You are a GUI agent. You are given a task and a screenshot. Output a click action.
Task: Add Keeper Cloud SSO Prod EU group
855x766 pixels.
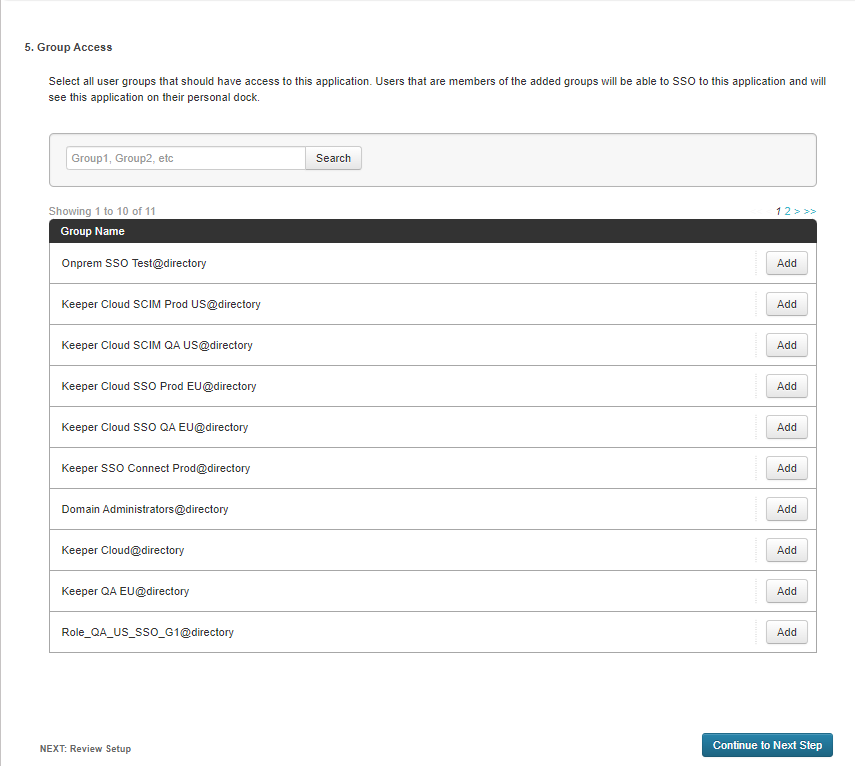(x=786, y=386)
